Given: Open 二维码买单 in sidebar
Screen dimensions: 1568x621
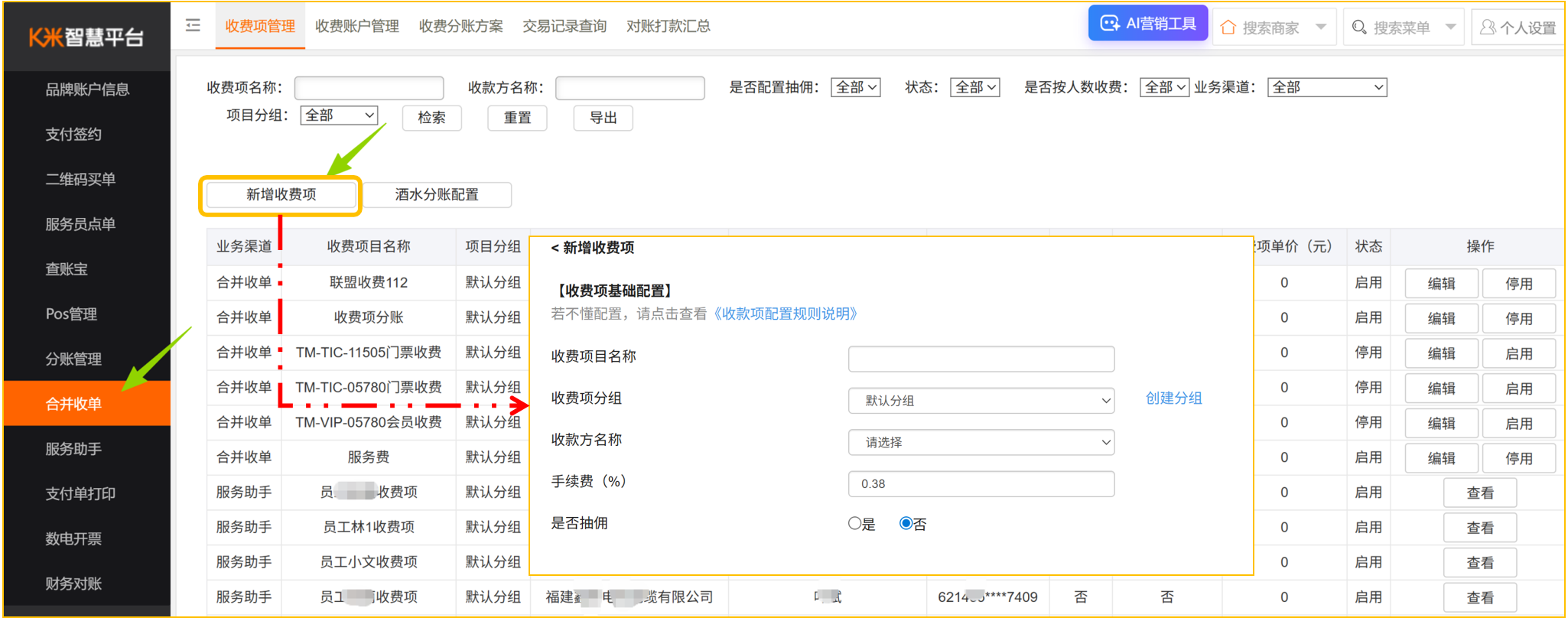Looking at the screenshot, I should click(87, 180).
